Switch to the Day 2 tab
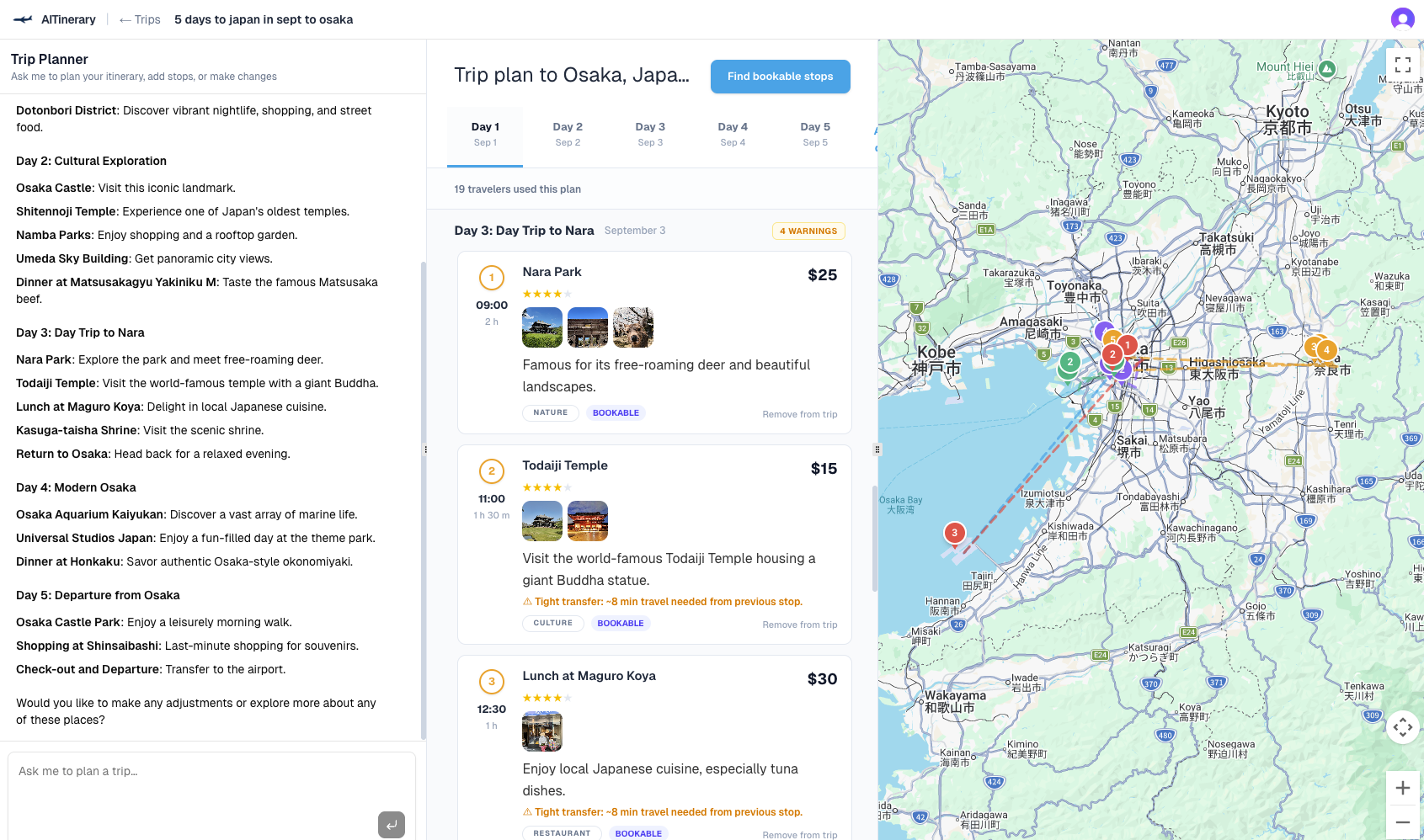The width and height of the screenshot is (1424, 840). click(568, 134)
